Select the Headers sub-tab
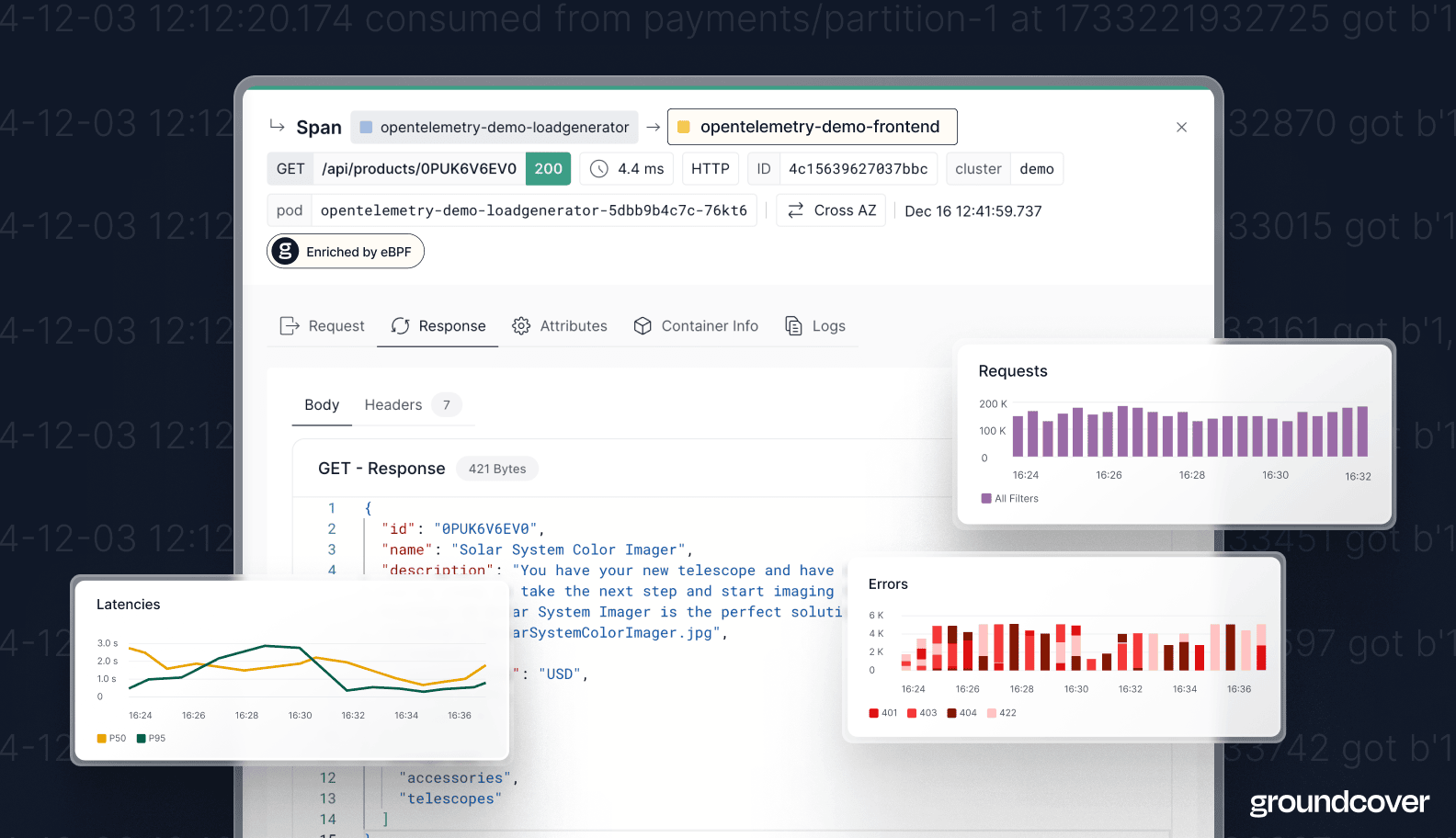The image size is (1456, 838). (x=393, y=405)
